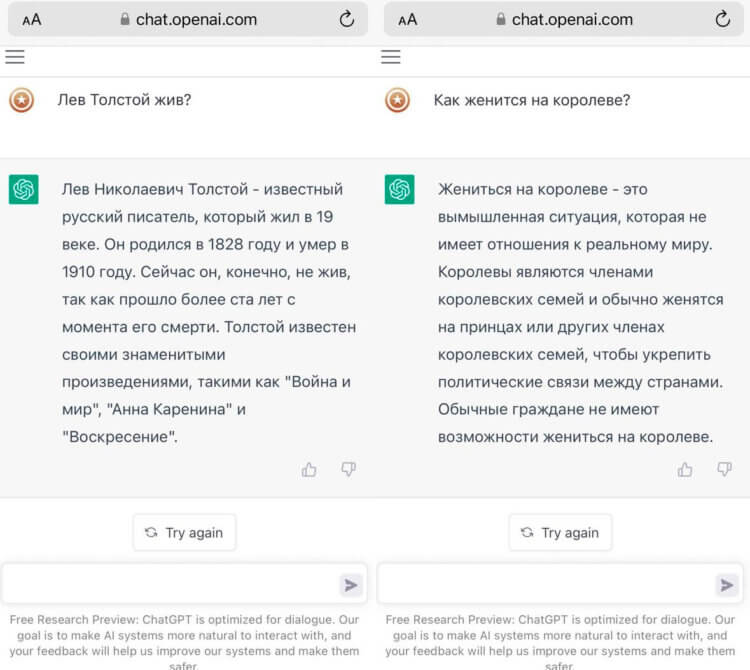Click Try again under queen answer
Viewport: 750px width, 670px height.
(x=560, y=533)
